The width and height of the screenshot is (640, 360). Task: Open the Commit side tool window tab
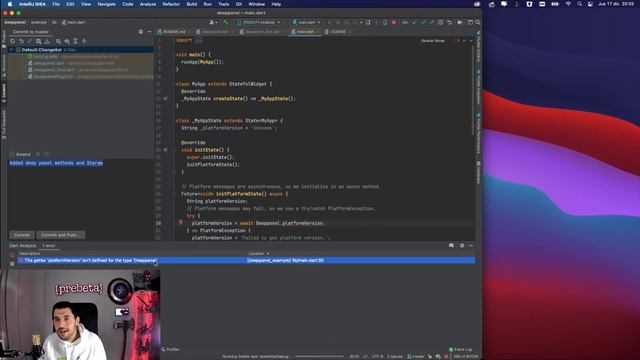click(x=4, y=93)
